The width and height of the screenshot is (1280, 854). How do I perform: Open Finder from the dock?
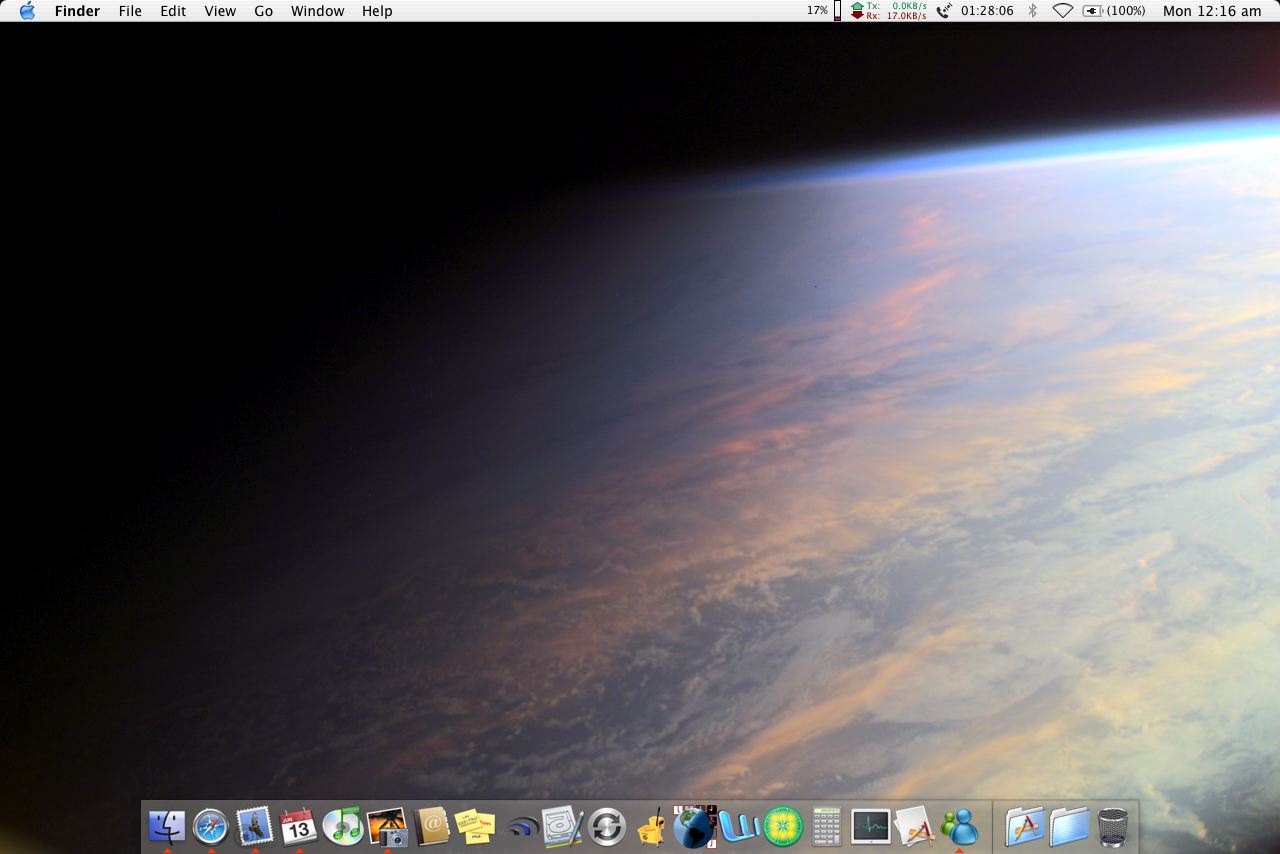pyautogui.click(x=166, y=827)
